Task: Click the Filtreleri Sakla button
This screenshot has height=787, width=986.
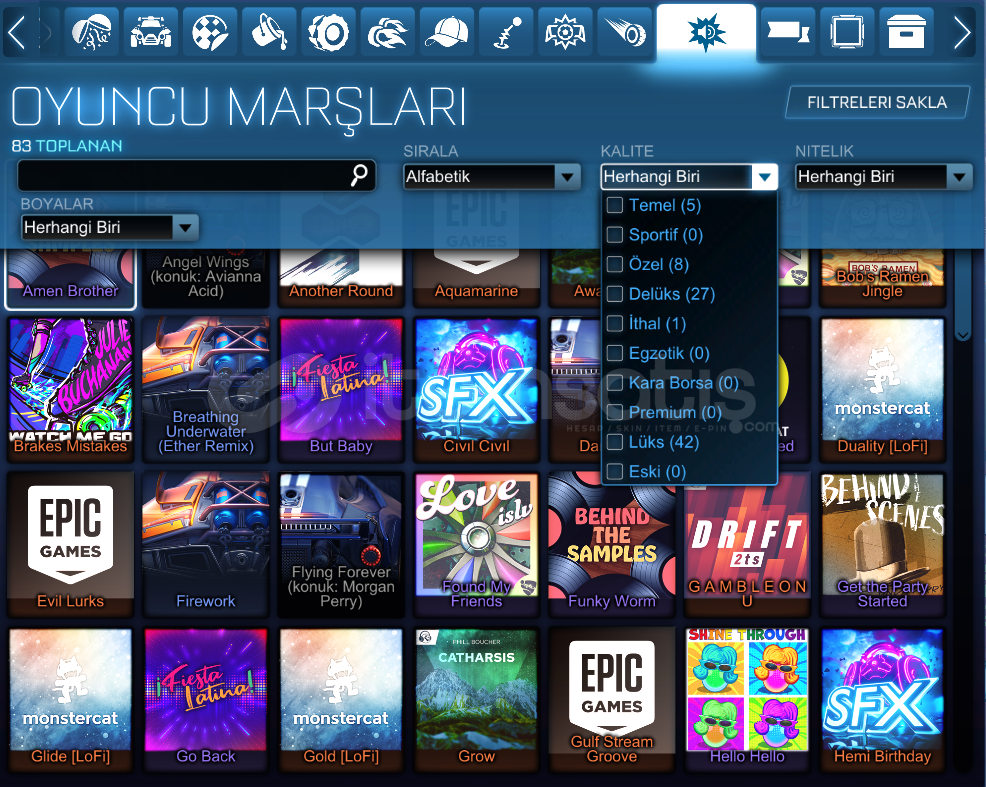Action: [x=877, y=102]
